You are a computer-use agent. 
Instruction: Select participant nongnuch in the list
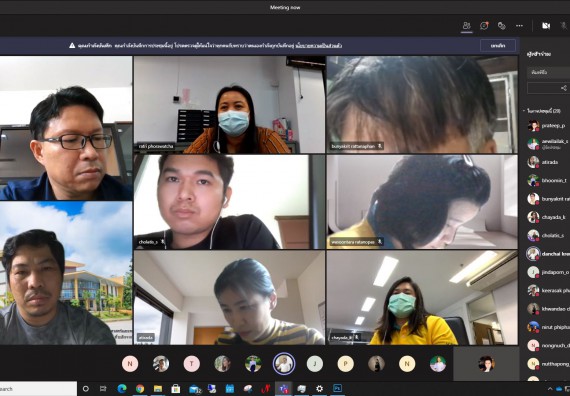[x=548, y=345]
